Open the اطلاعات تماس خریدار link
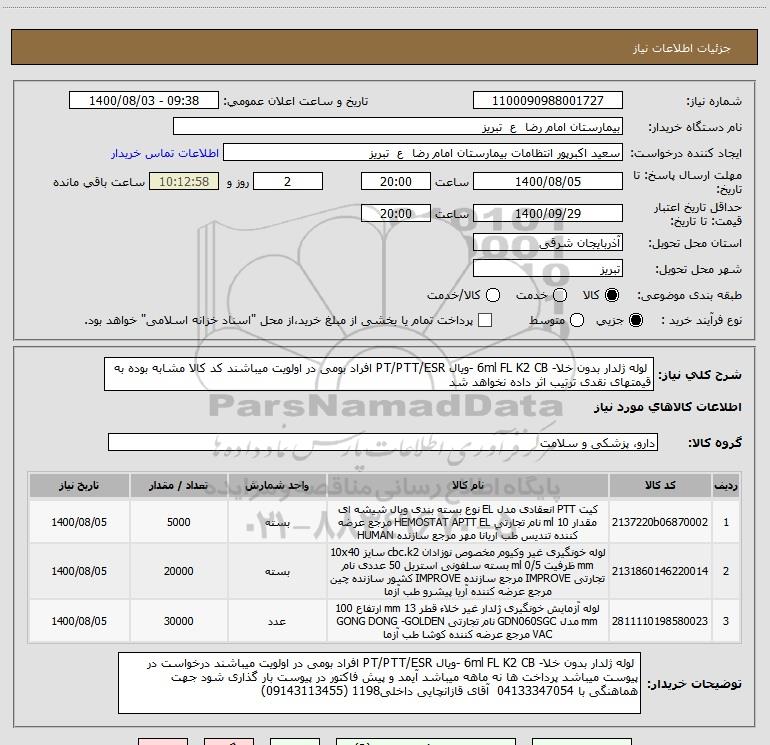Viewport: 770px width, 745px height. pyautogui.click(x=165, y=153)
